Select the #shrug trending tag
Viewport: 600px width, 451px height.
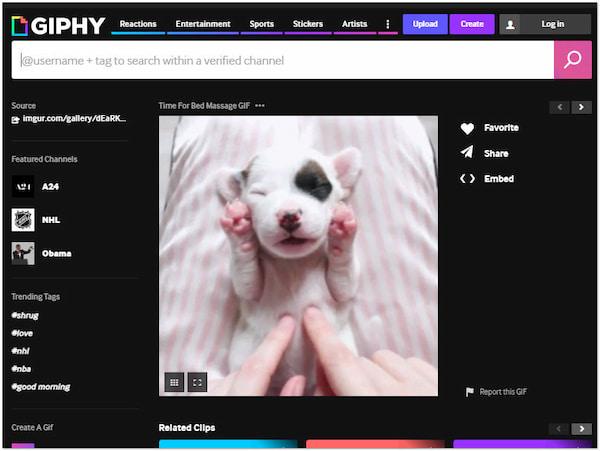(25, 316)
